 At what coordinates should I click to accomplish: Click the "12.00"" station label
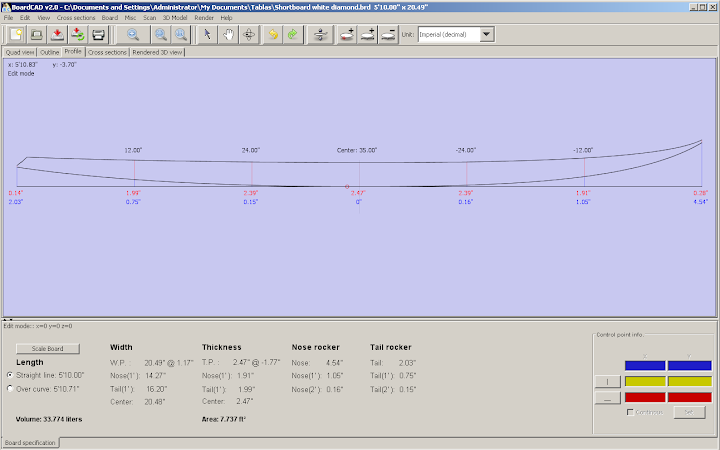133,150
